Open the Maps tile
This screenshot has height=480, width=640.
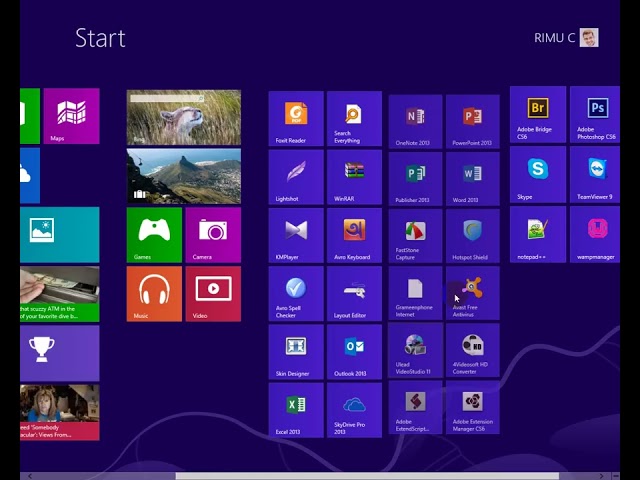tap(71, 116)
